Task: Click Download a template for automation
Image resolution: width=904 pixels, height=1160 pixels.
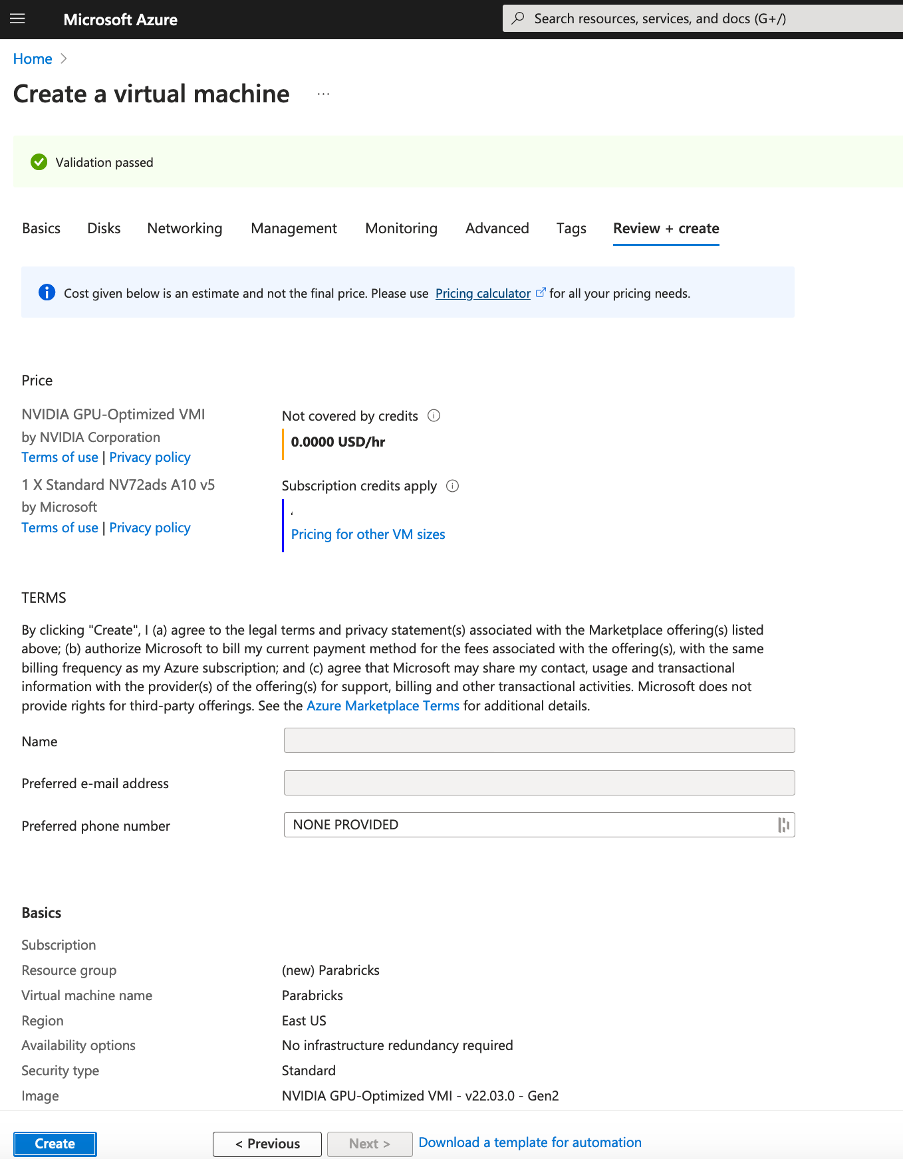Action: click(x=530, y=1142)
